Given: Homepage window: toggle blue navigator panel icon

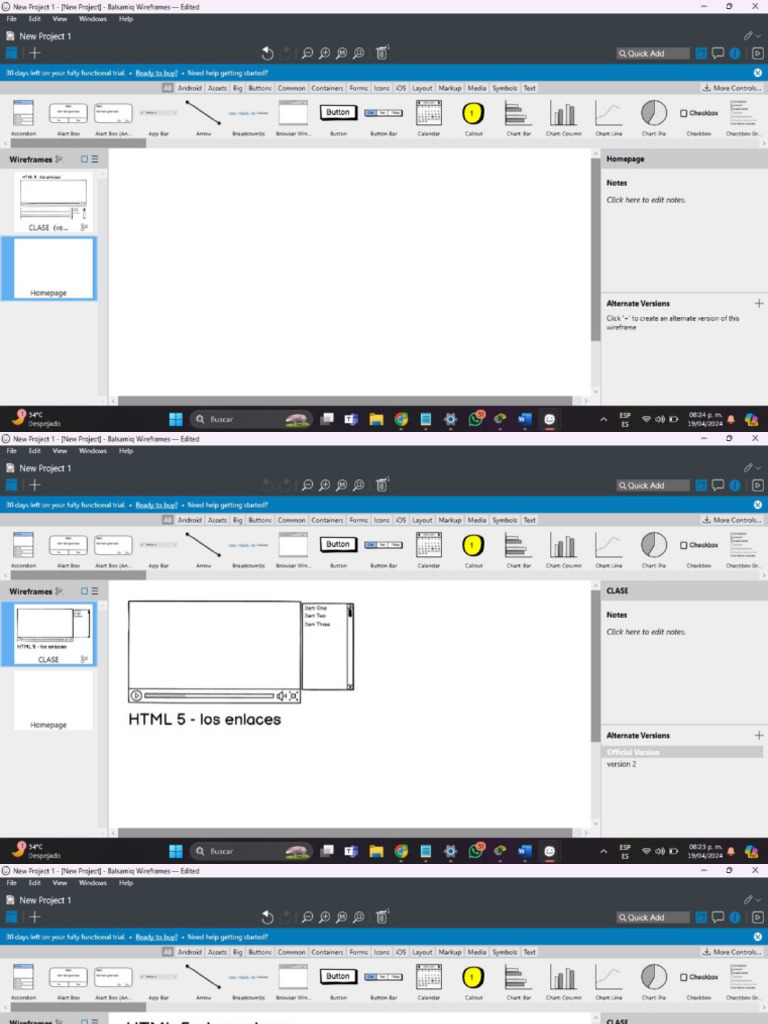Looking at the screenshot, I should click(x=12, y=53).
